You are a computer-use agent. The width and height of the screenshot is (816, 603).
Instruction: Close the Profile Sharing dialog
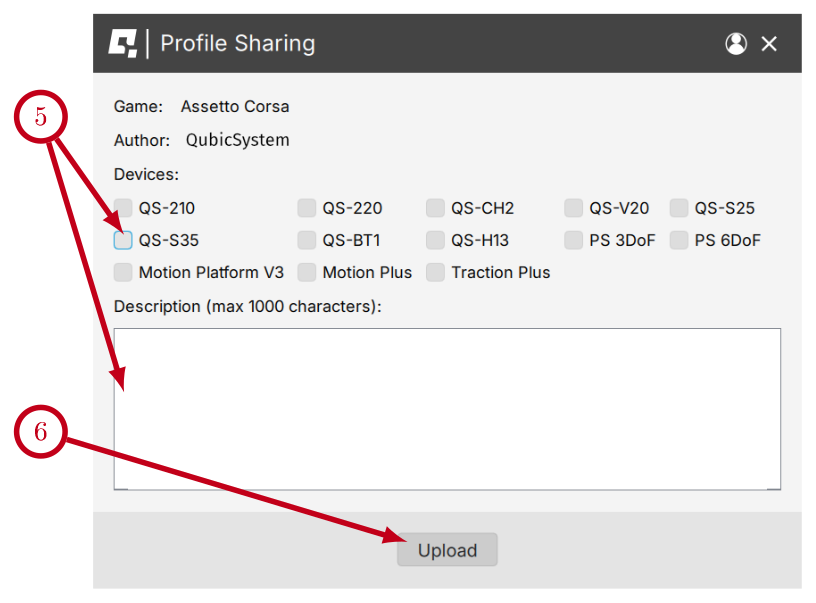(769, 44)
